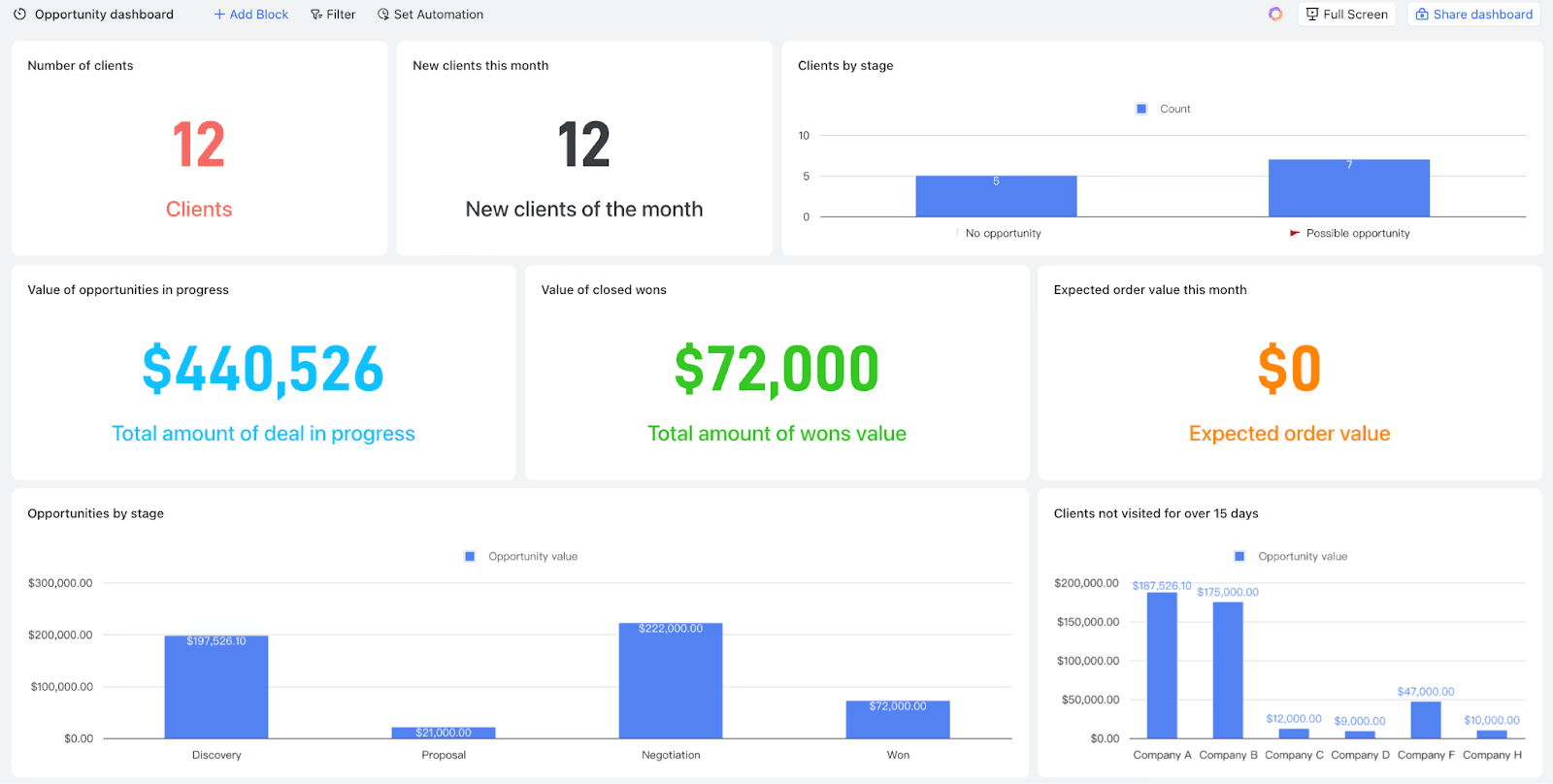Click the No opportunity bar
This screenshot has height=784, width=1553.
[x=996, y=196]
